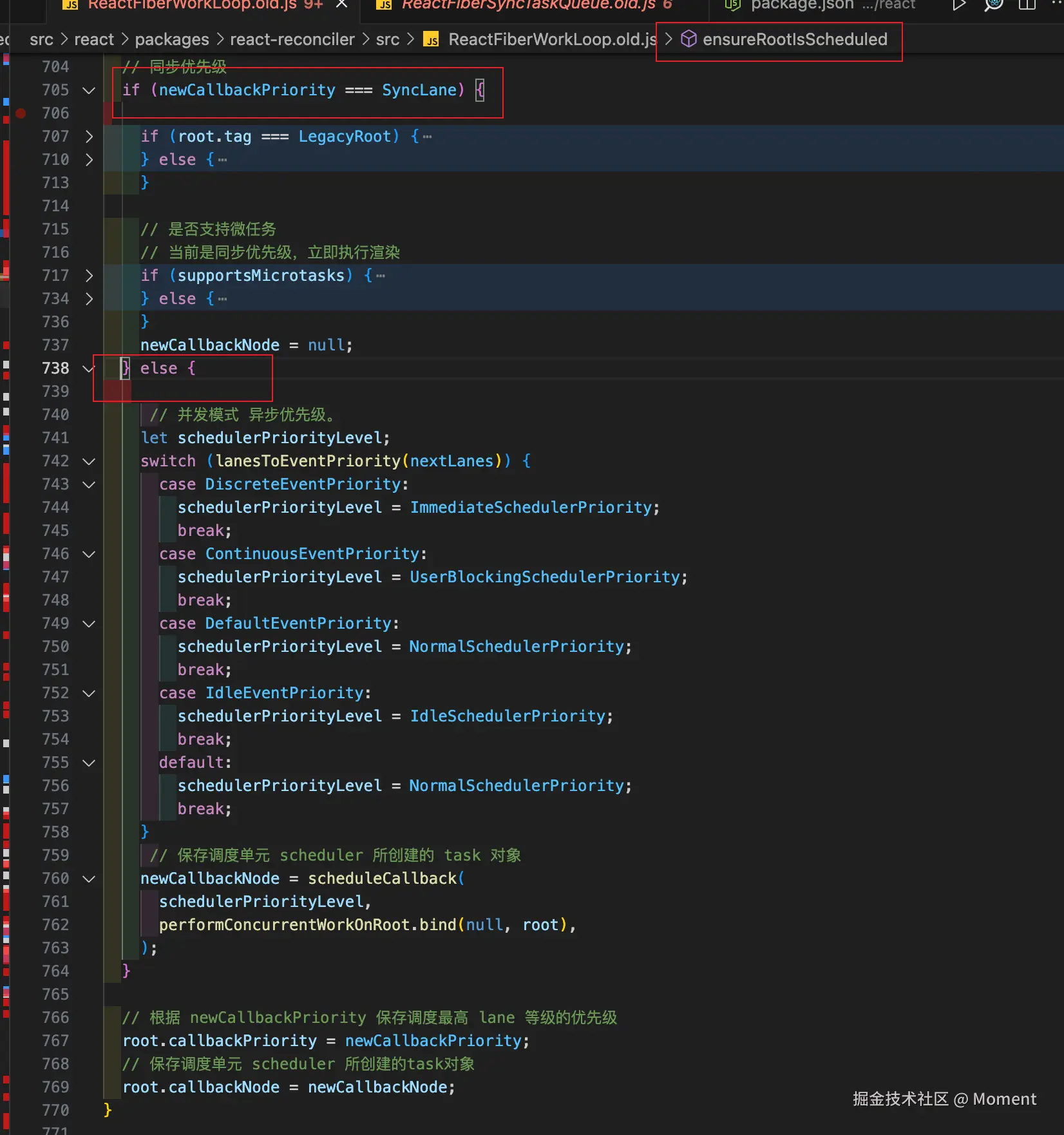Image resolution: width=1064 pixels, height=1135 pixels.
Task: Collapse the DiscreteEventPriority case at line 743
Action: coord(89,484)
